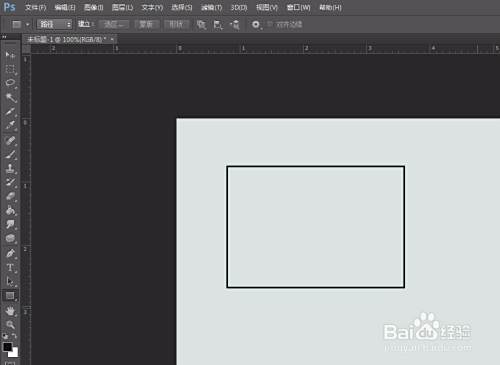This screenshot has height=365, width=500.
Task: Expand the tools panel double-arrow
Action: tap(4, 37)
